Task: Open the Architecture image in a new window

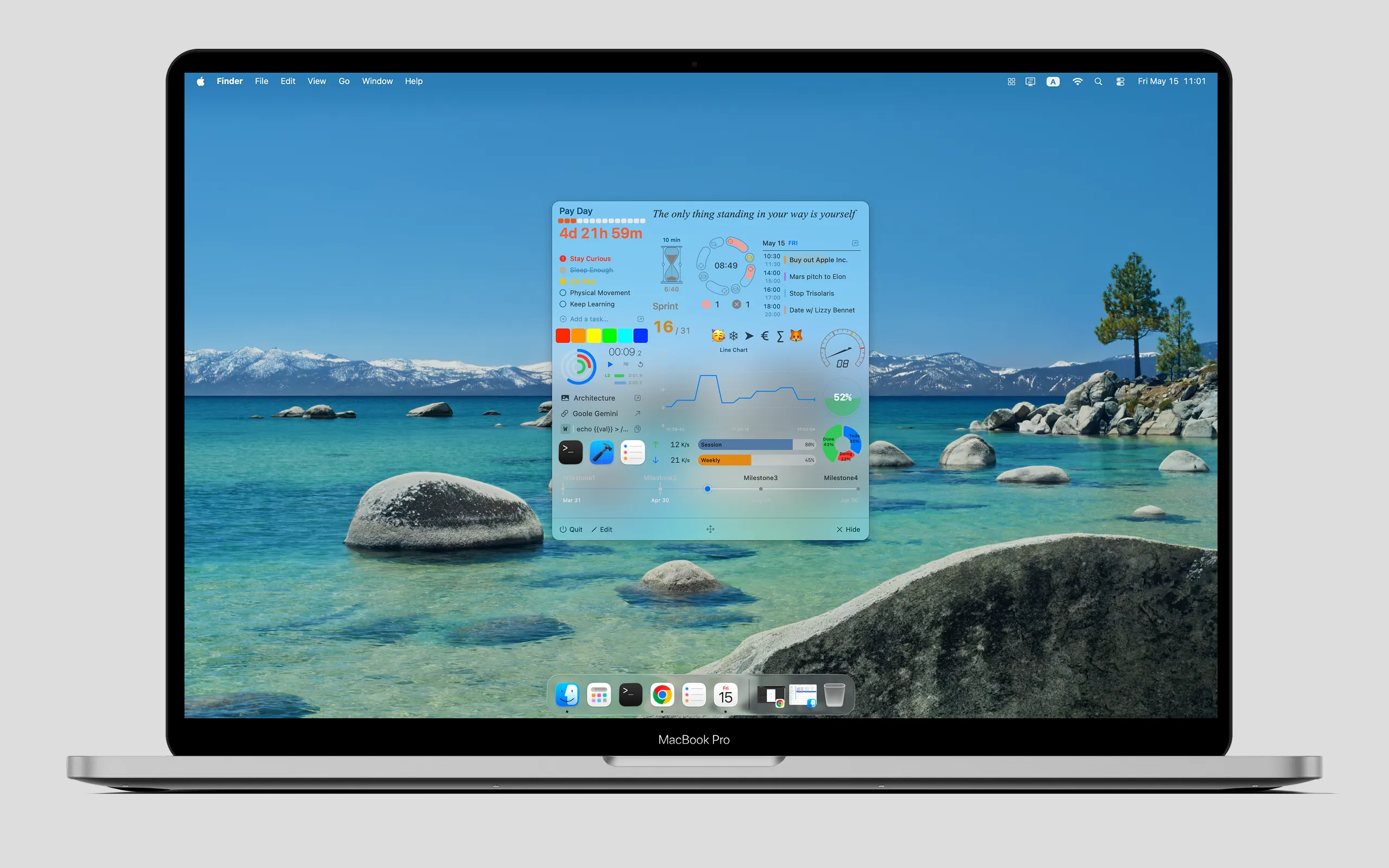Action: coord(638,398)
